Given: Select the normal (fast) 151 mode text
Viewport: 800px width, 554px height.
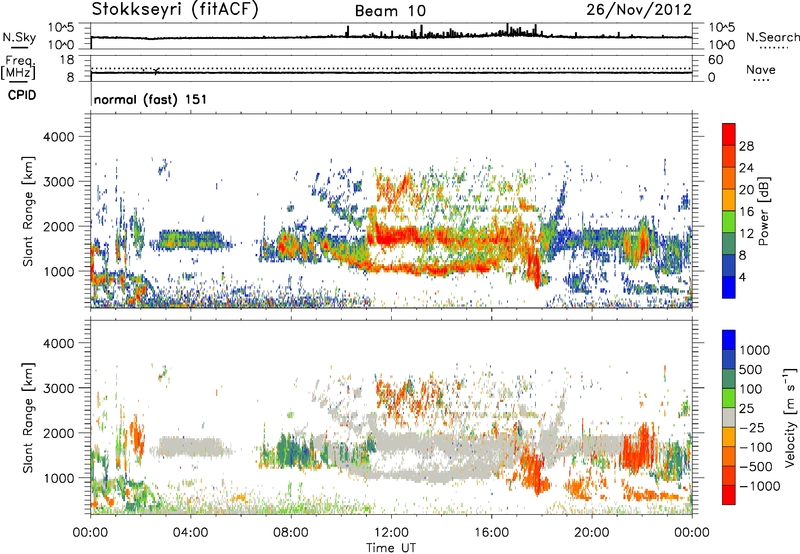Looking at the screenshot, I should click(151, 99).
